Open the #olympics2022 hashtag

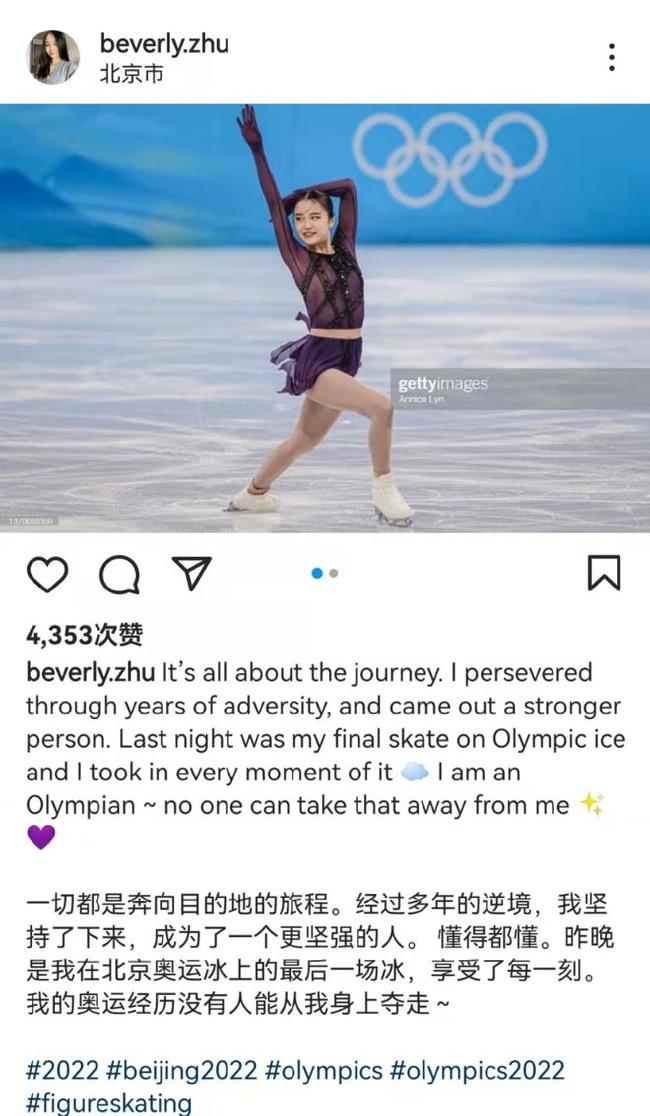[x=478, y=1070]
